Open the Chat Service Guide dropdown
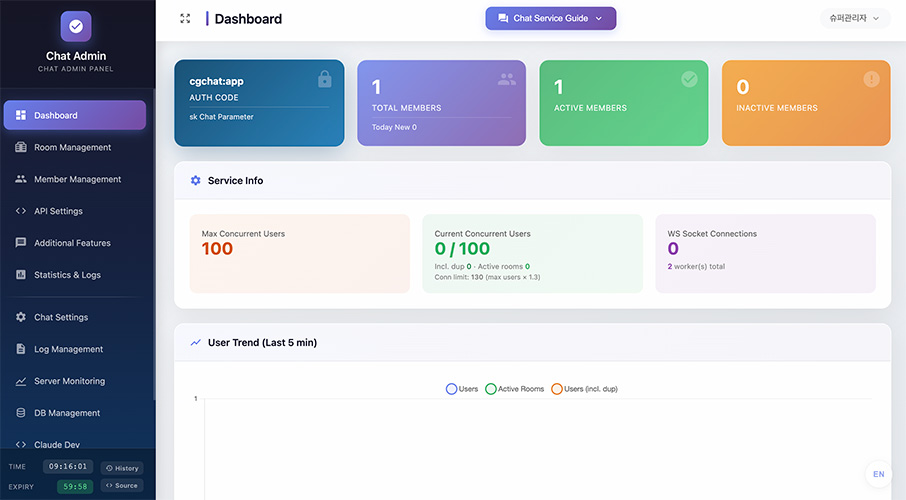 pyautogui.click(x=551, y=18)
